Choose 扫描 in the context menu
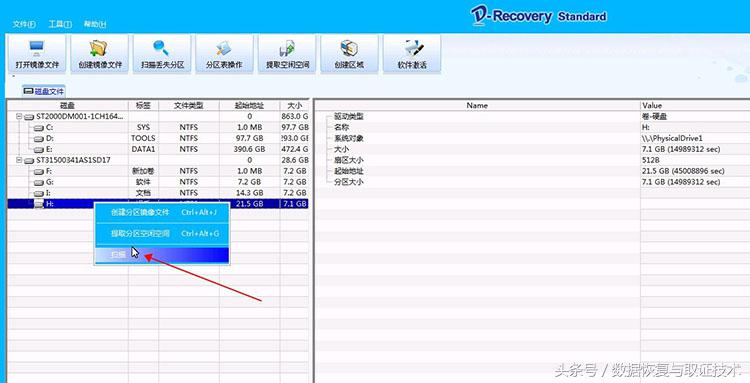The width and height of the screenshot is (750, 383). coord(163,255)
